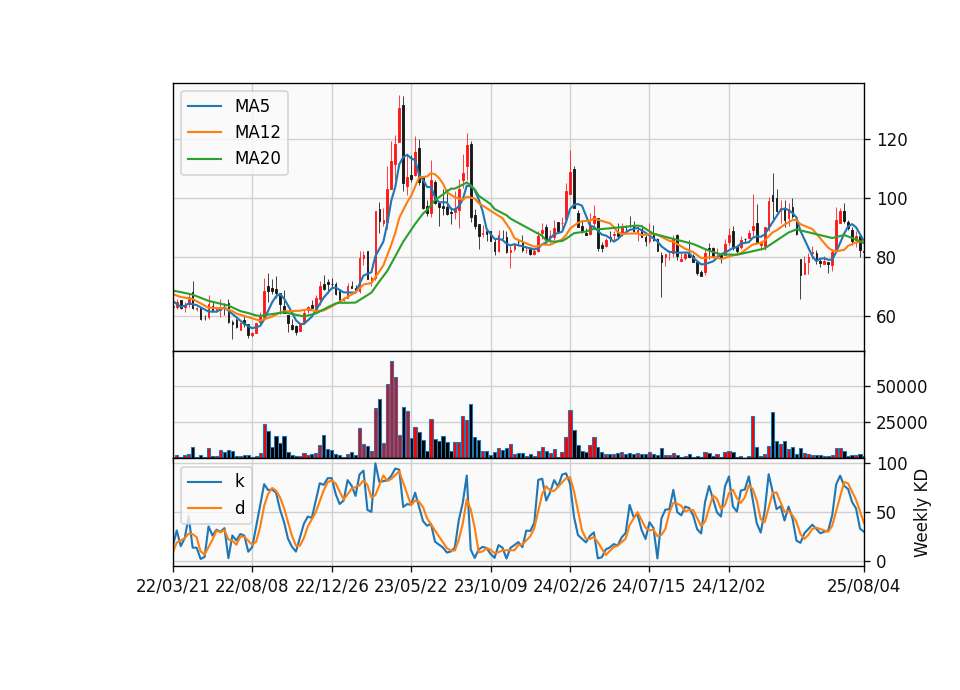Click the green MA20 legend line sample
The width and height of the screenshot is (960, 690).
point(204,158)
